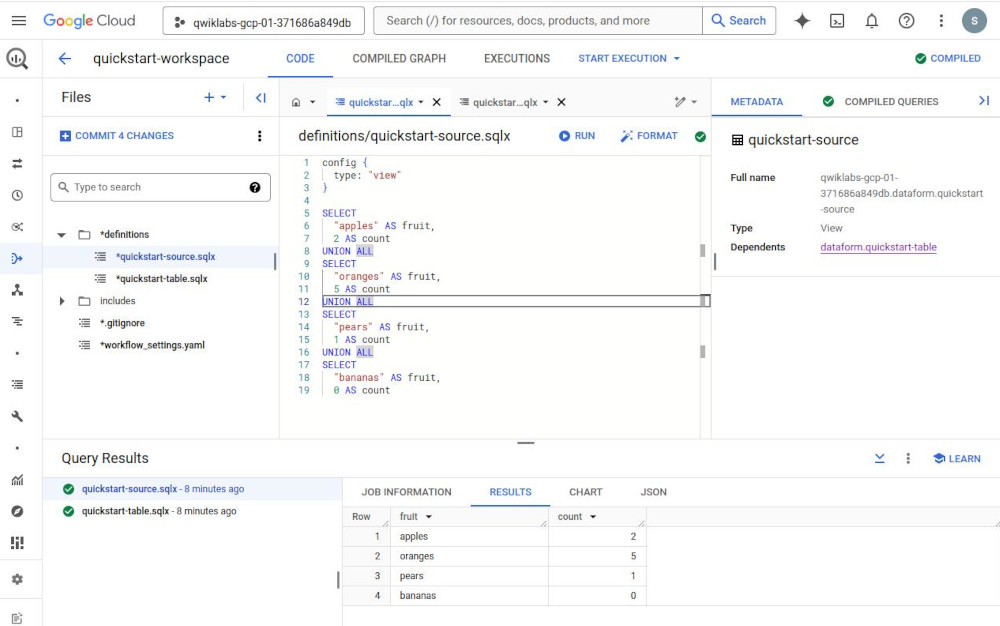This screenshot has width=1000, height=626.
Task: Select quickstart-table.sqlx query result entry
Action: pyautogui.click(x=159, y=511)
